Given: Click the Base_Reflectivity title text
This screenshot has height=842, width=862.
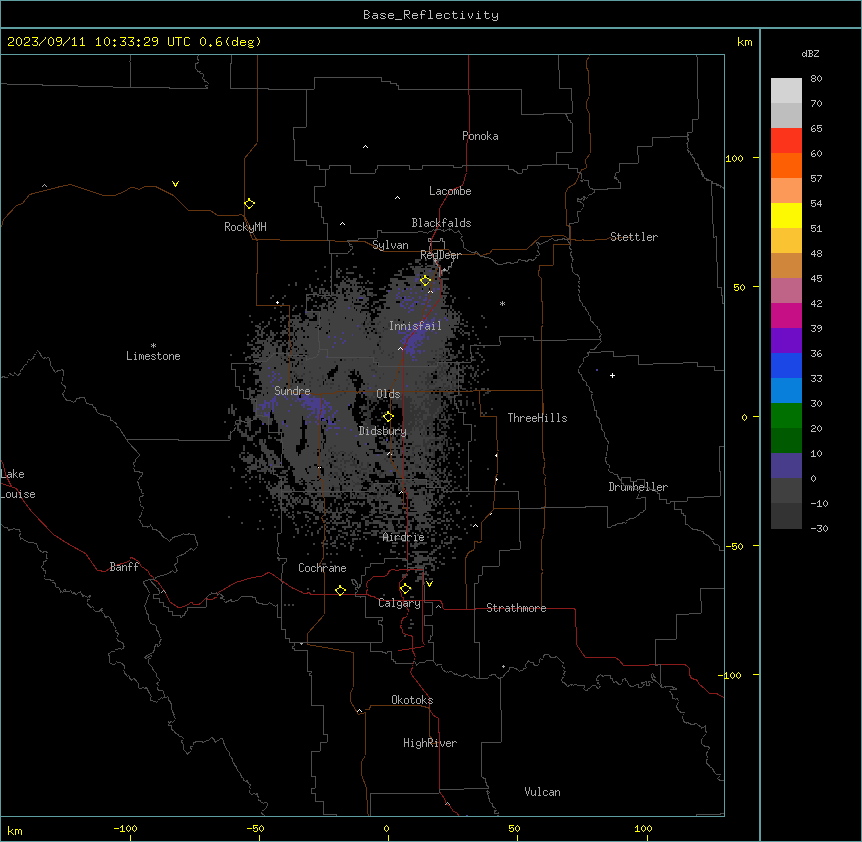Looking at the screenshot, I should tap(431, 15).
